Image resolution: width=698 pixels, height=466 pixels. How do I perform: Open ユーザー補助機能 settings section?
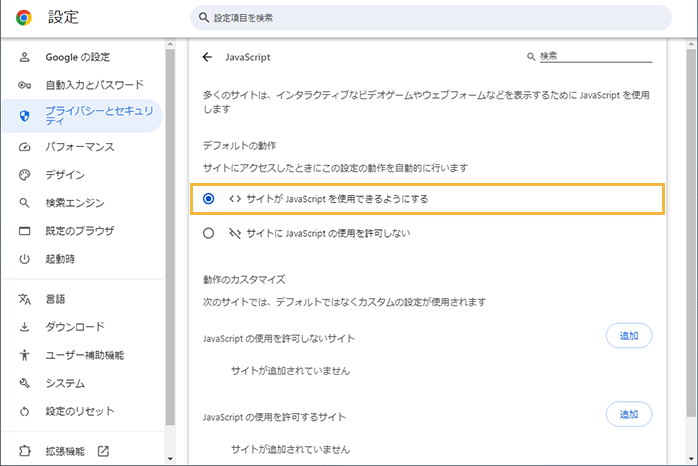pos(83,355)
